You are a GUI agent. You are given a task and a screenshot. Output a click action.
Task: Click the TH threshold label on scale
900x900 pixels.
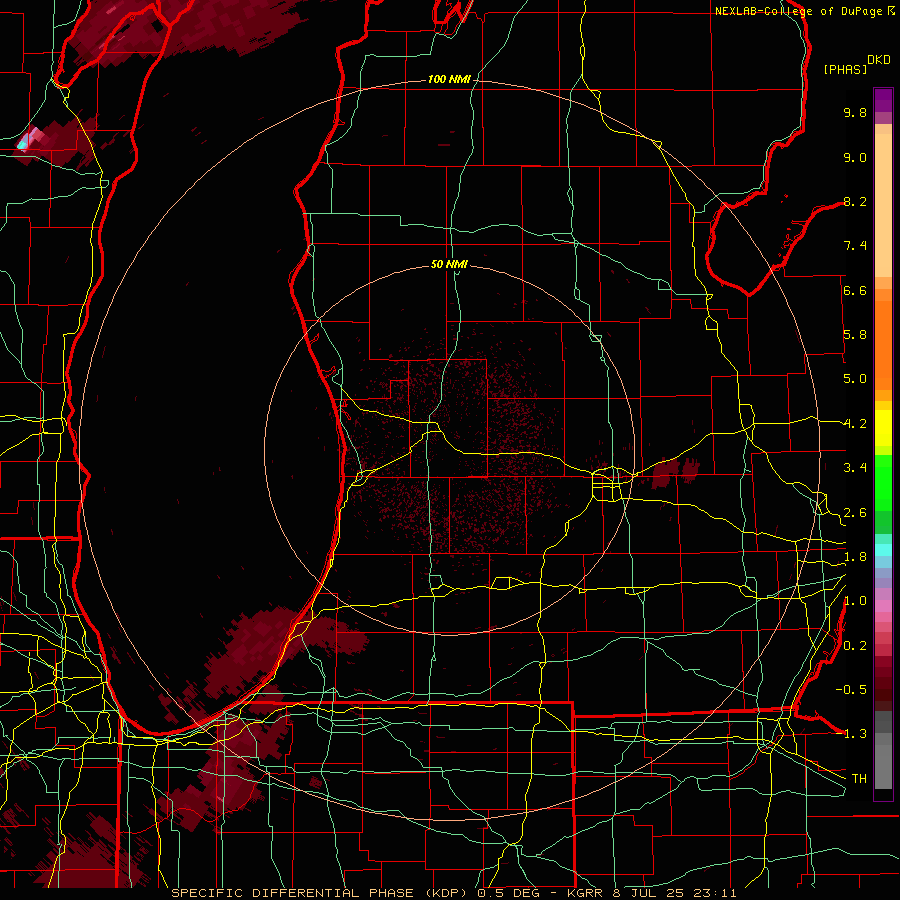click(859, 778)
